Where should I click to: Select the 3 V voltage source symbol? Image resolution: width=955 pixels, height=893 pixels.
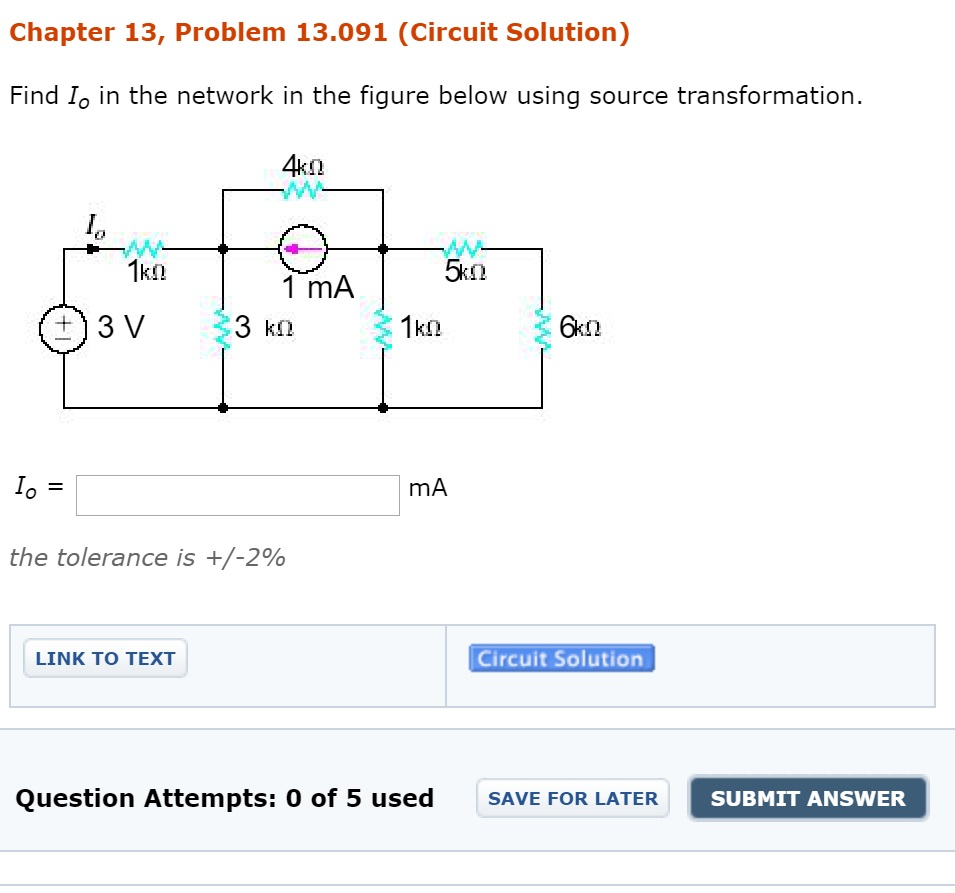(63, 328)
